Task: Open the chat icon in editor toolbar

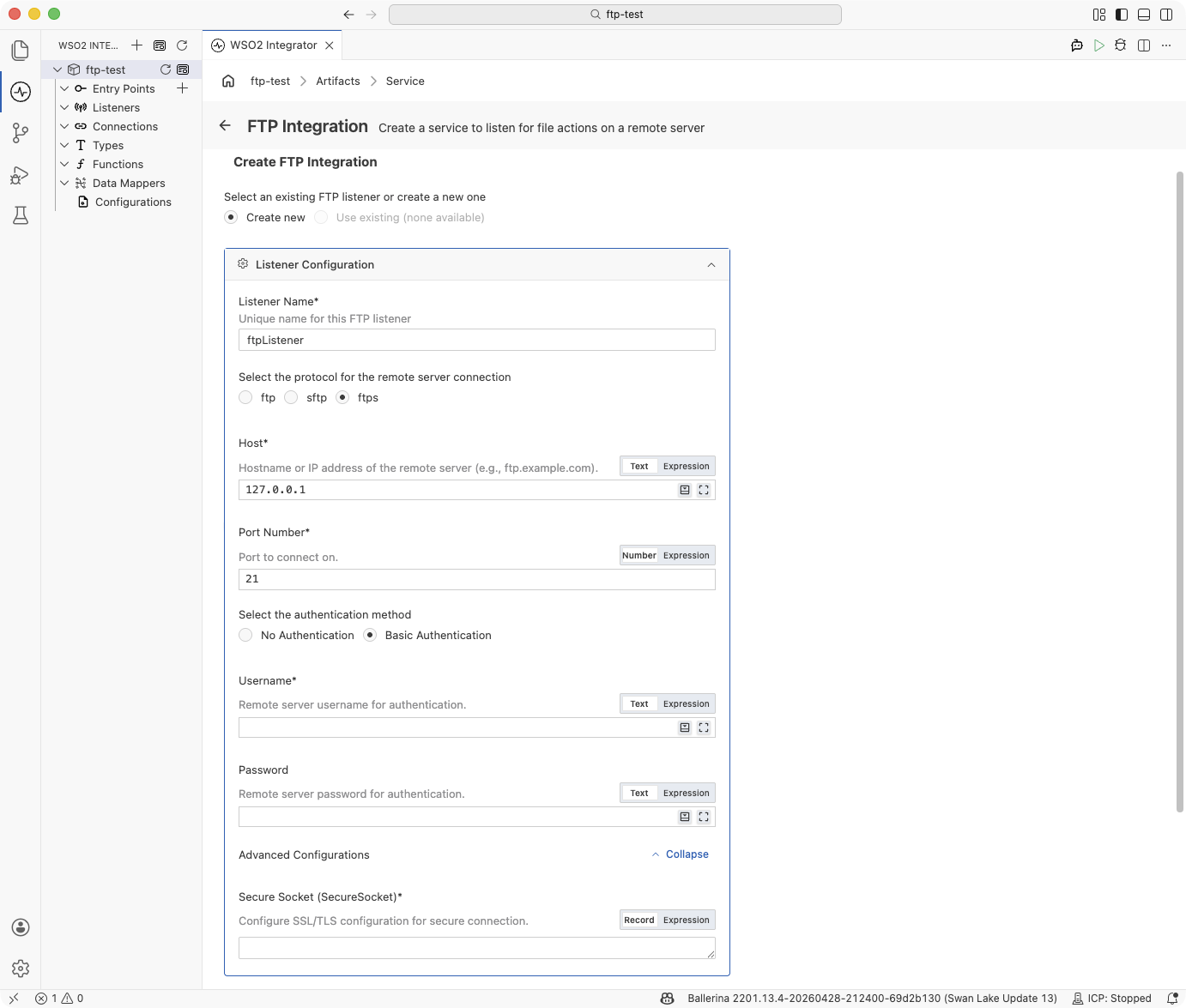Action: pos(1077,45)
